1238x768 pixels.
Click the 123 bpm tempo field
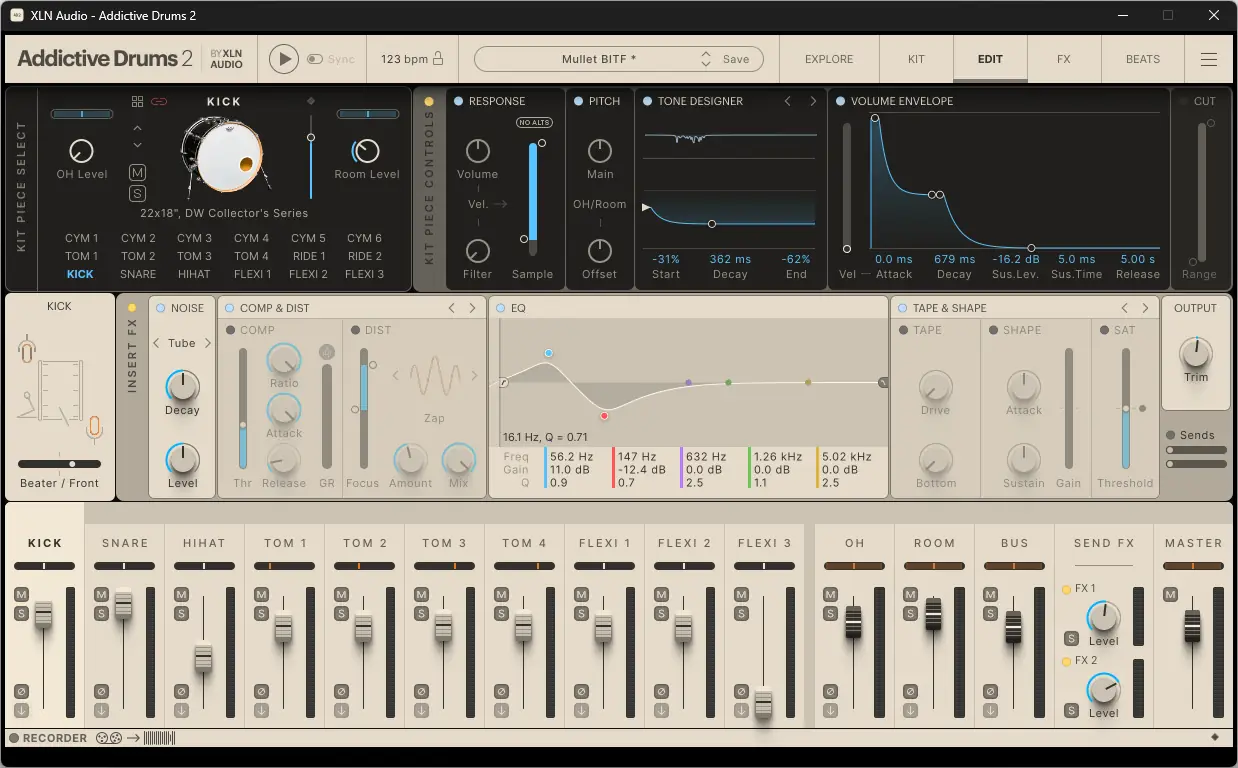tap(404, 58)
